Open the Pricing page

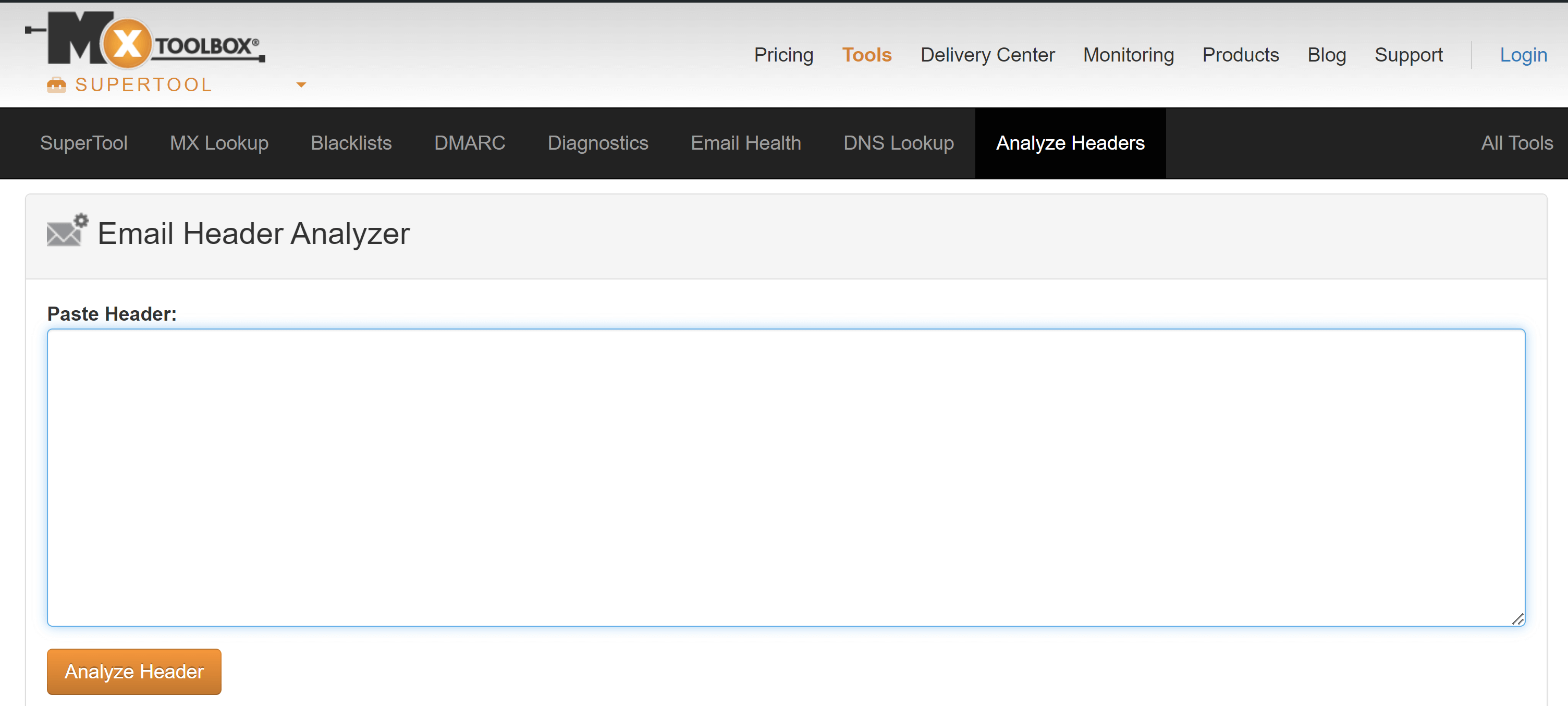coord(783,55)
